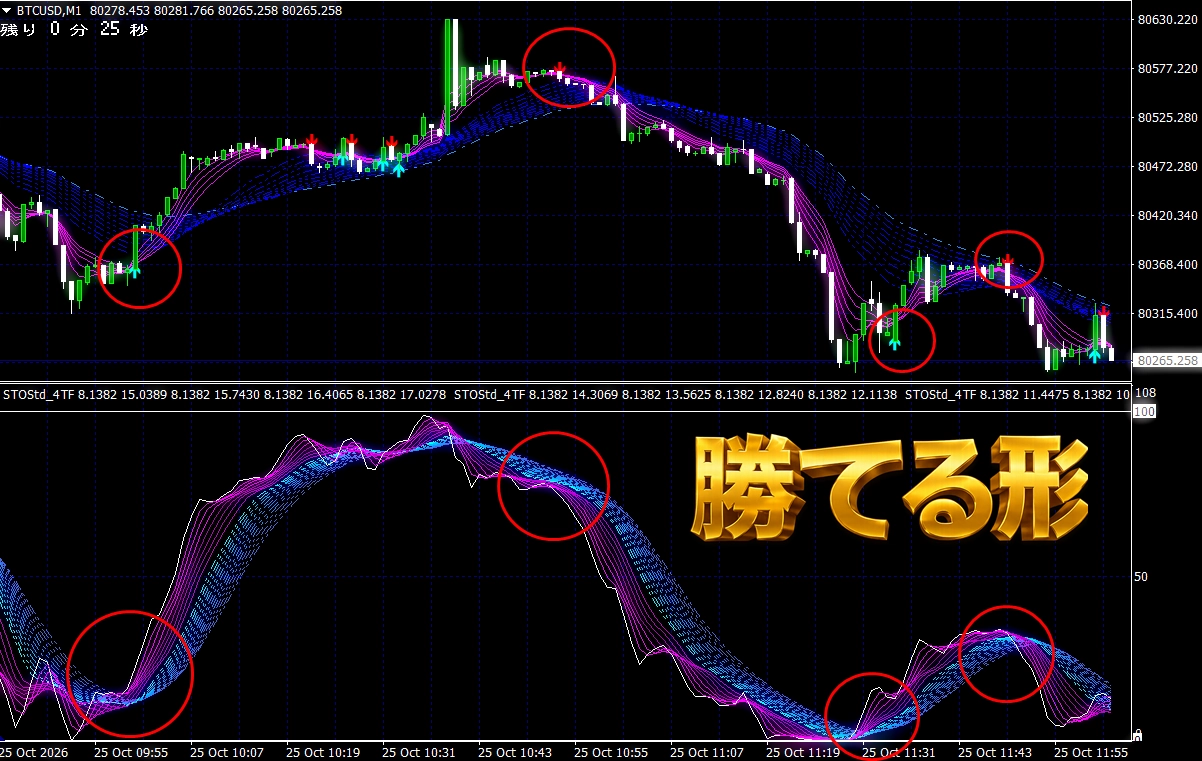This screenshot has height=761, width=1202.
Task: Click the 25 Oct 11:55 time label
Action: tap(1091, 751)
